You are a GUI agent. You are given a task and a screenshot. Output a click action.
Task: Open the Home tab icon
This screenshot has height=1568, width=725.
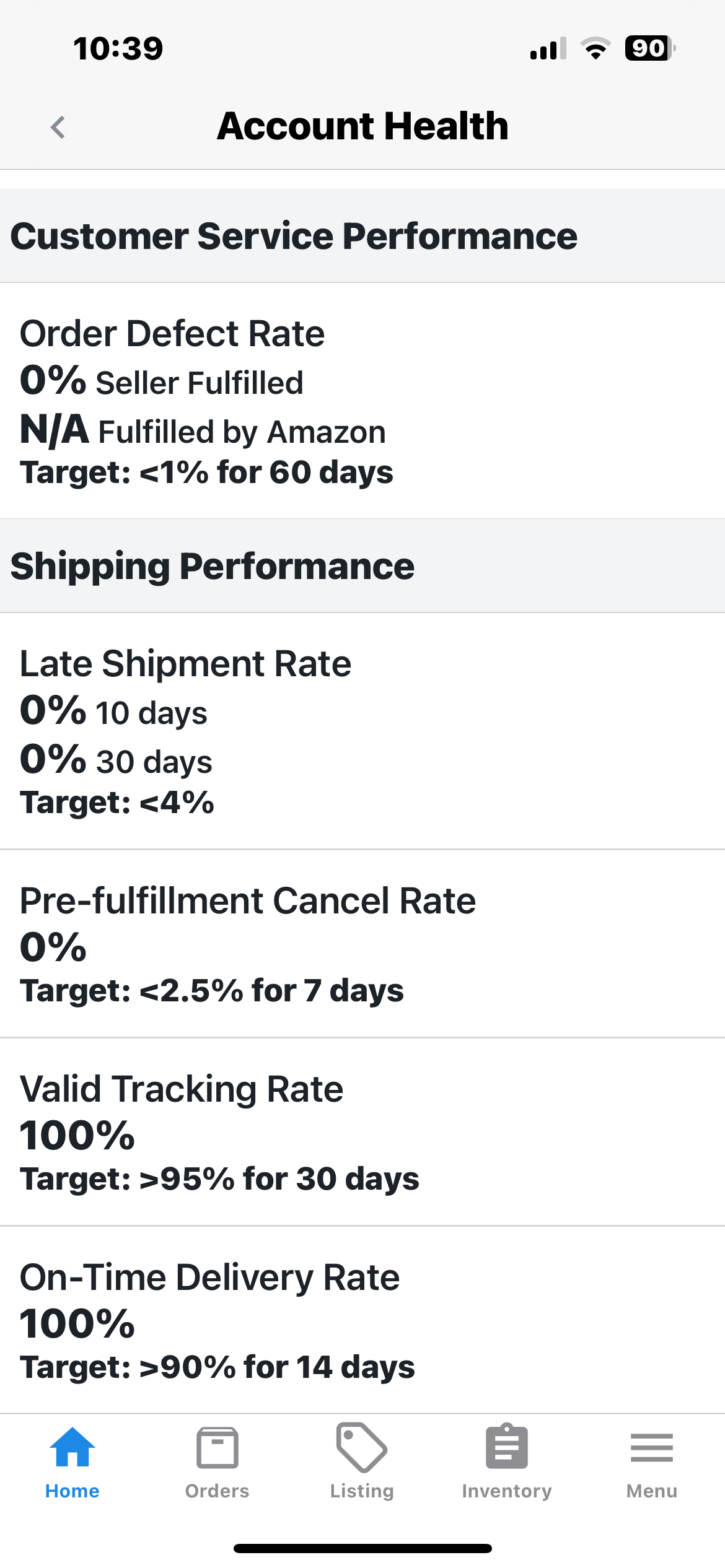point(72,1447)
